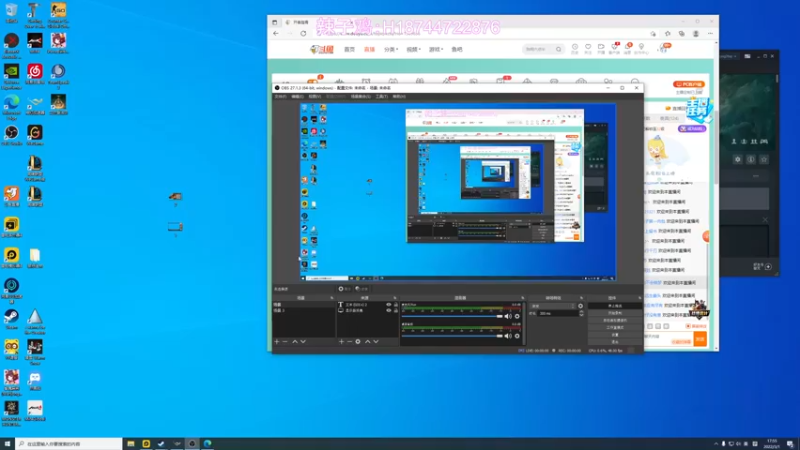Open Filters button above the OBS sources panel
The image size is (800, 450).
361,289
